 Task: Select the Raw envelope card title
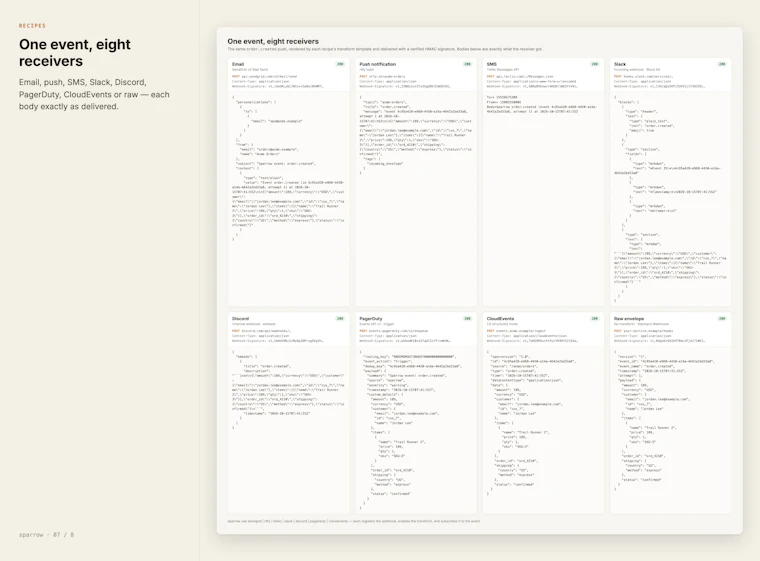click(629, 319)
